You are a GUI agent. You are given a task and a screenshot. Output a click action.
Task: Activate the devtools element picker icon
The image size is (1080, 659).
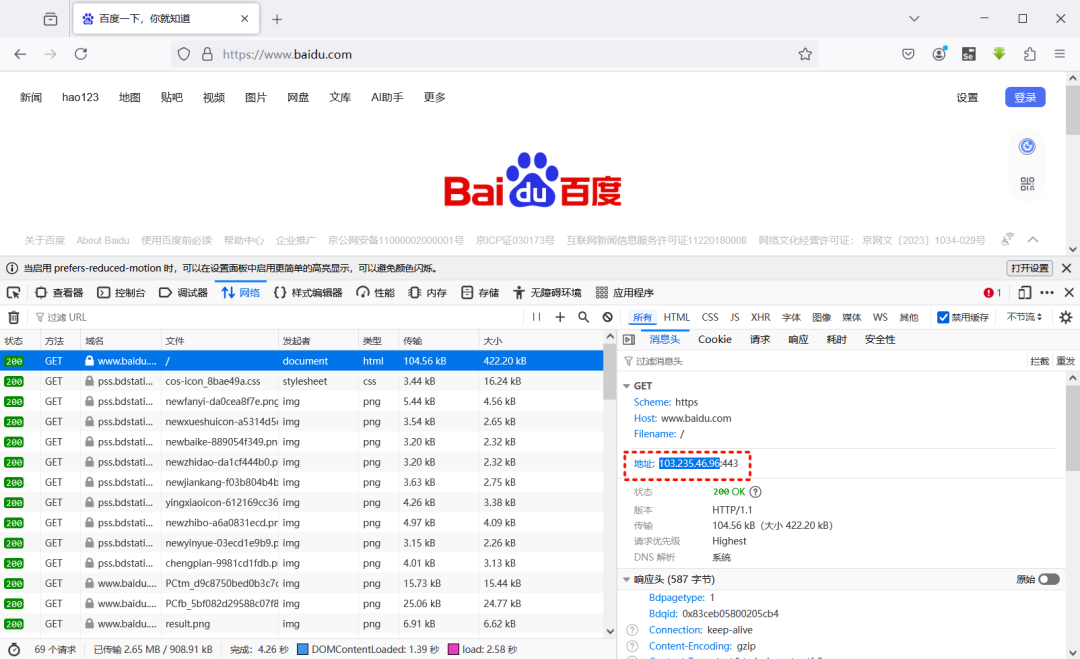pos(14,293)
